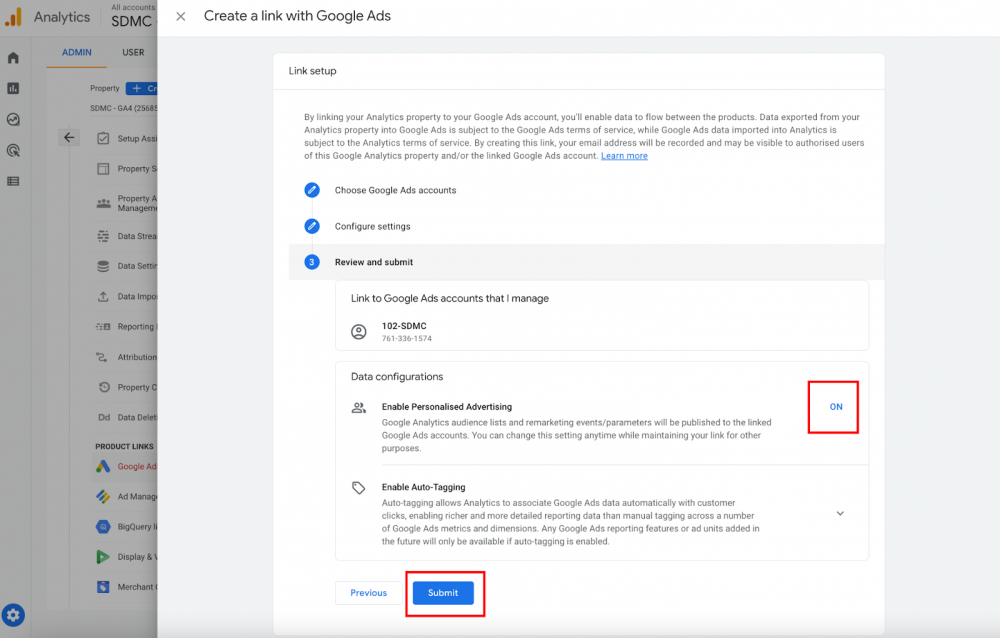Image resolution: width=1000 pixels, height=638 pixels.
Task: Open Property Access Management people icon
Action: coord(103,204)
